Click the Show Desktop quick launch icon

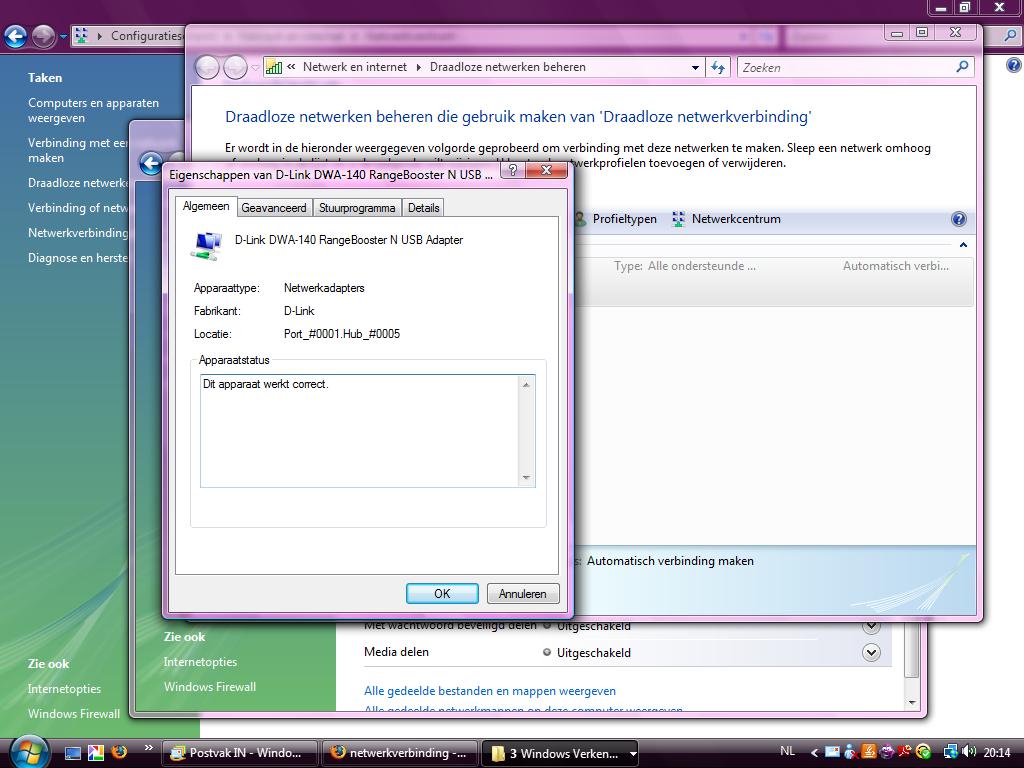(72, 753)
